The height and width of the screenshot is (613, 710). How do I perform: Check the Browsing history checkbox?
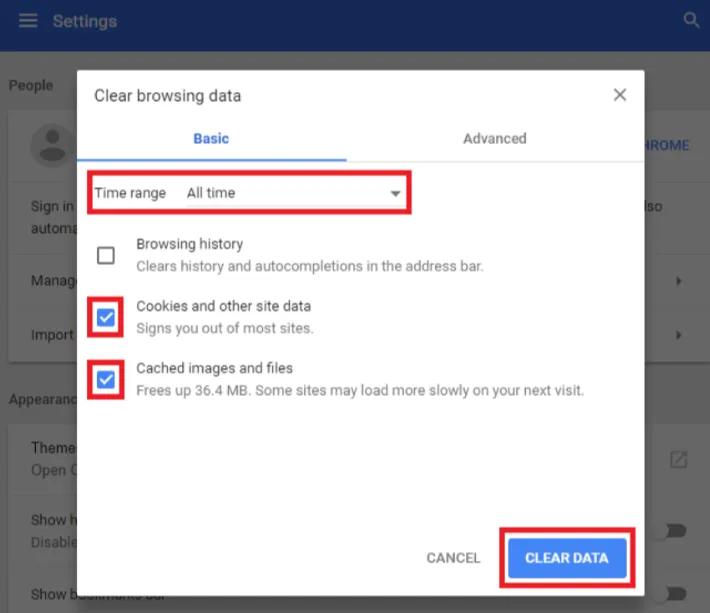pos(106,255)
